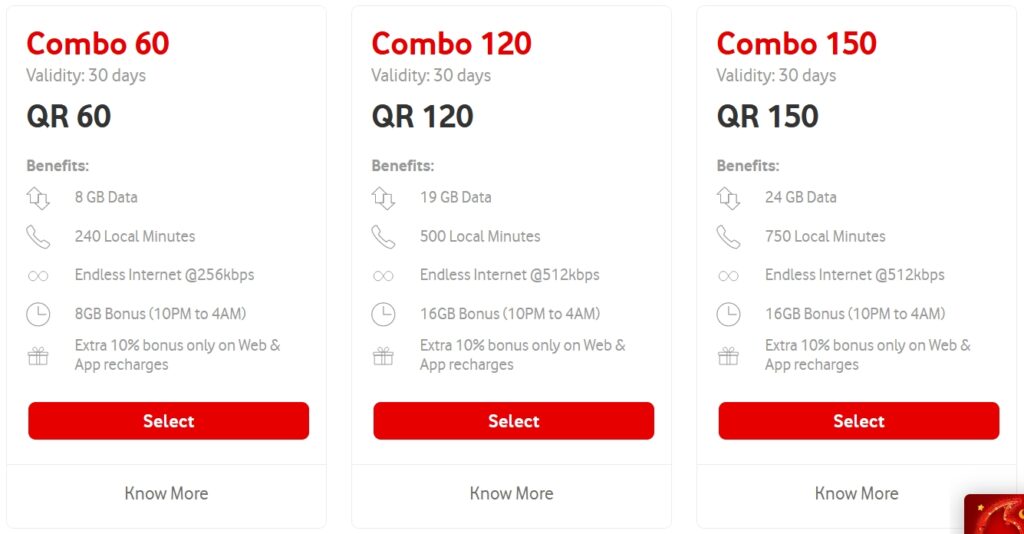This screenshot has height=534, width=1024.
Task: Click the infinity icon in Combo 60
Action: (38, 276)
